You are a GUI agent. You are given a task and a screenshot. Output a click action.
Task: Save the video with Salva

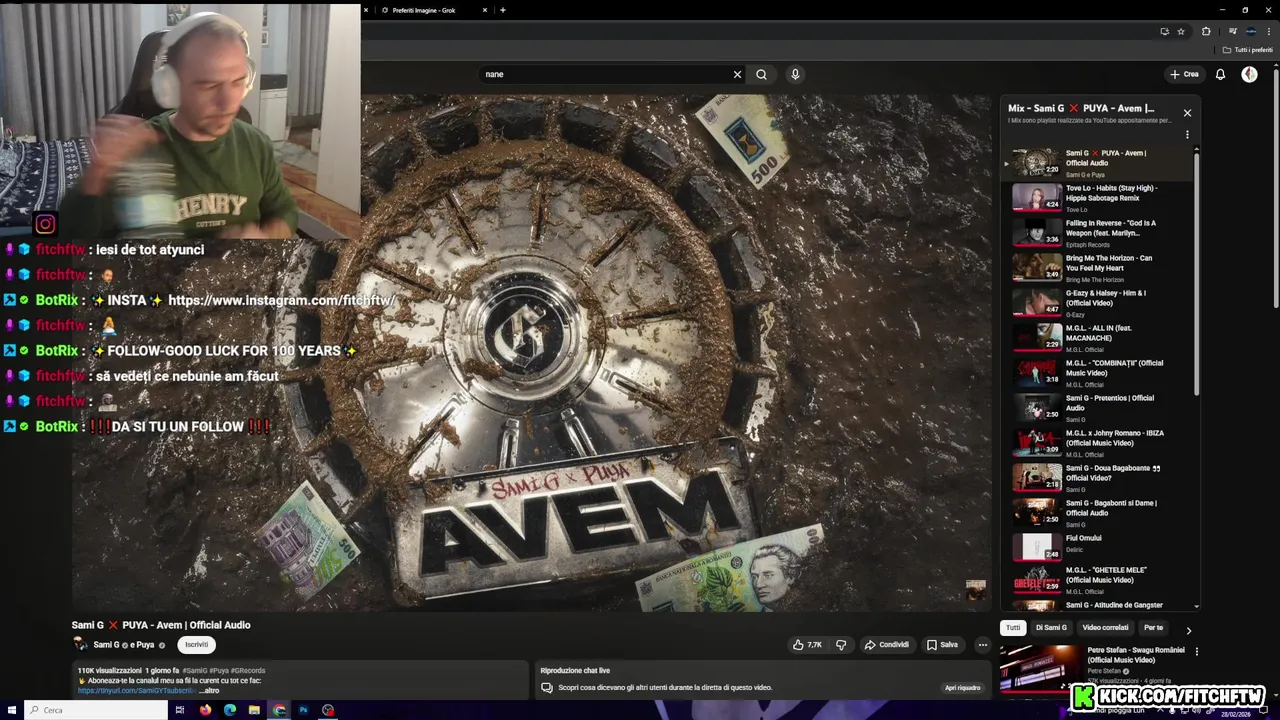click(942, 645)
